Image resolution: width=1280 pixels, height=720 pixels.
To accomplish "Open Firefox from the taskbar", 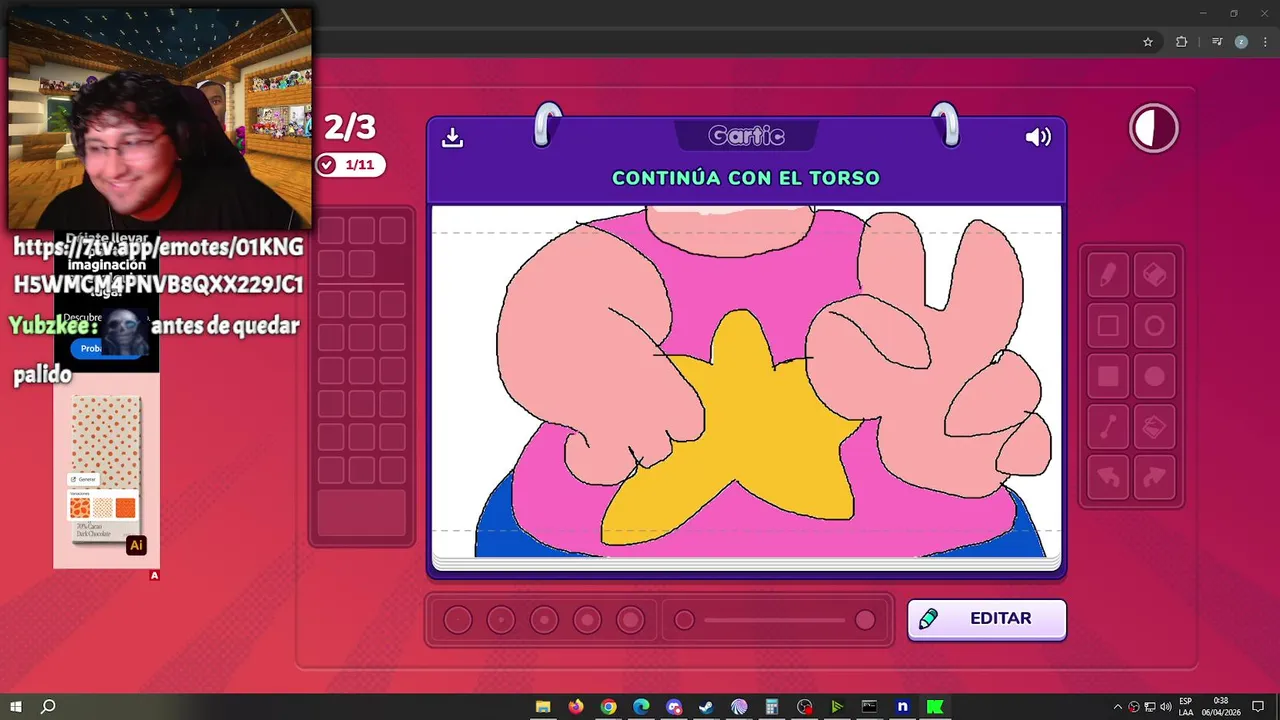I will pos(576,707).
